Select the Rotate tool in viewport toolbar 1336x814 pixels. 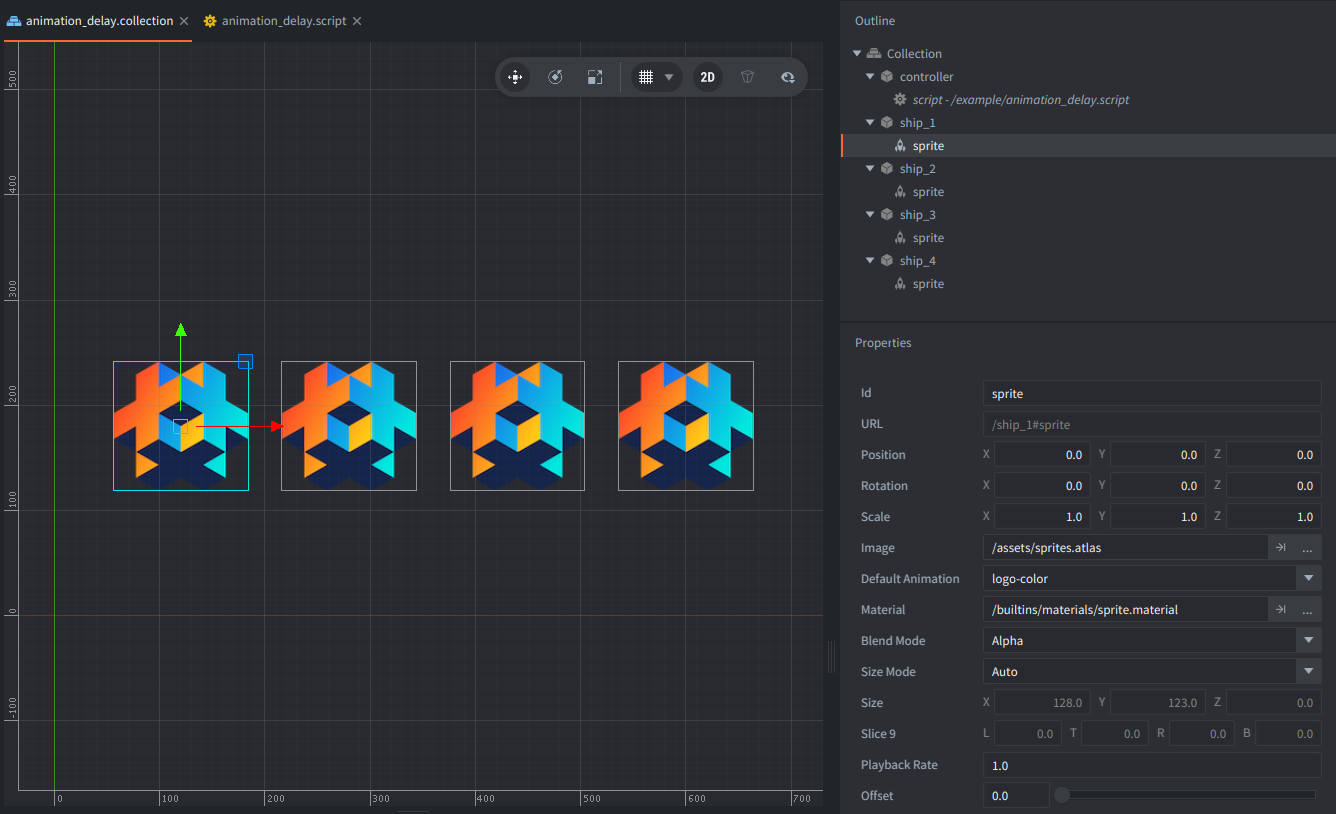point(556,77)
